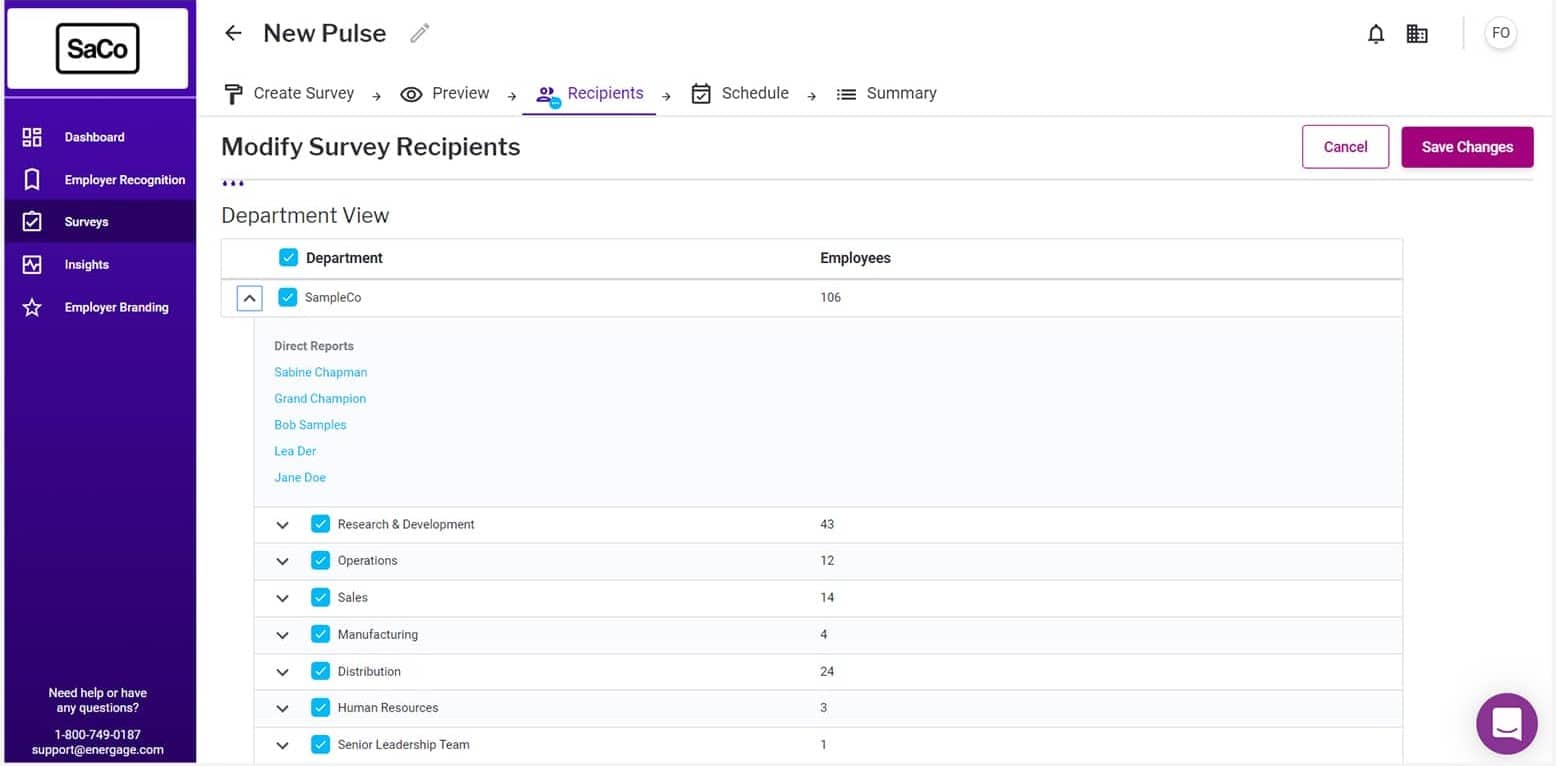Click the 1-800-749-0187 phone number
The width and height of the screenshot is (1556, 766).
click(x=97, y=735)
